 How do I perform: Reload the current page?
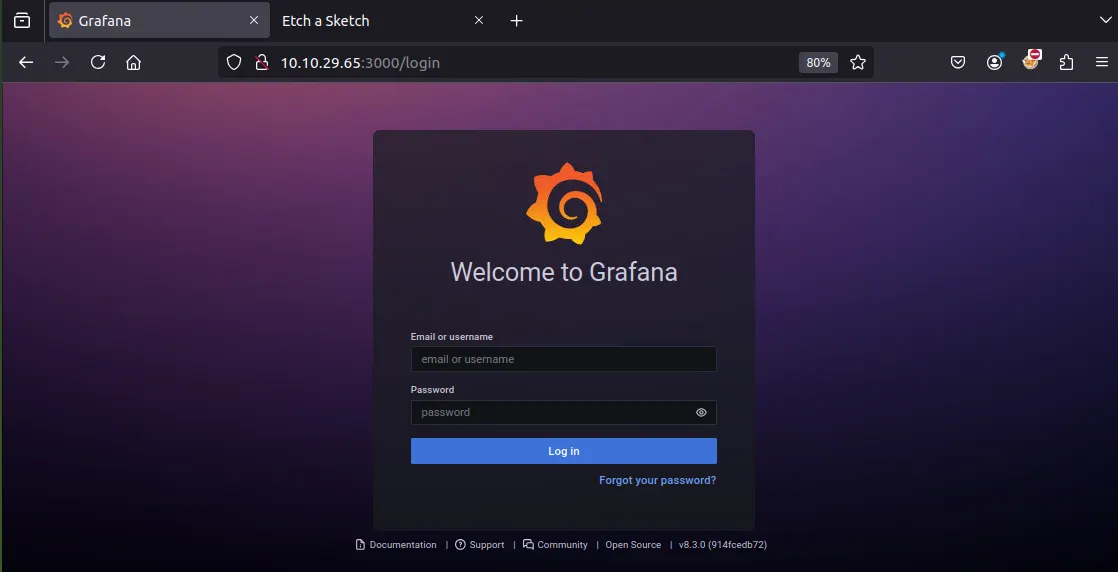[98, 62]
